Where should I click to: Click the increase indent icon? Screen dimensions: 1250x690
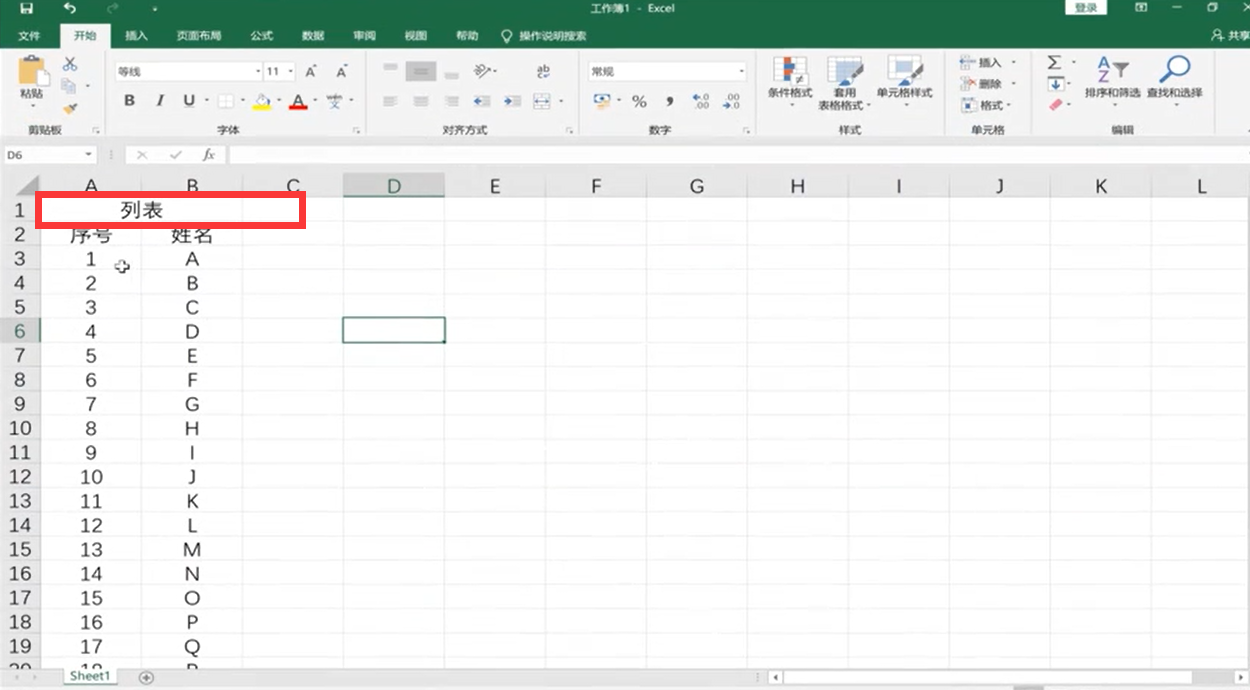[512, 101]
